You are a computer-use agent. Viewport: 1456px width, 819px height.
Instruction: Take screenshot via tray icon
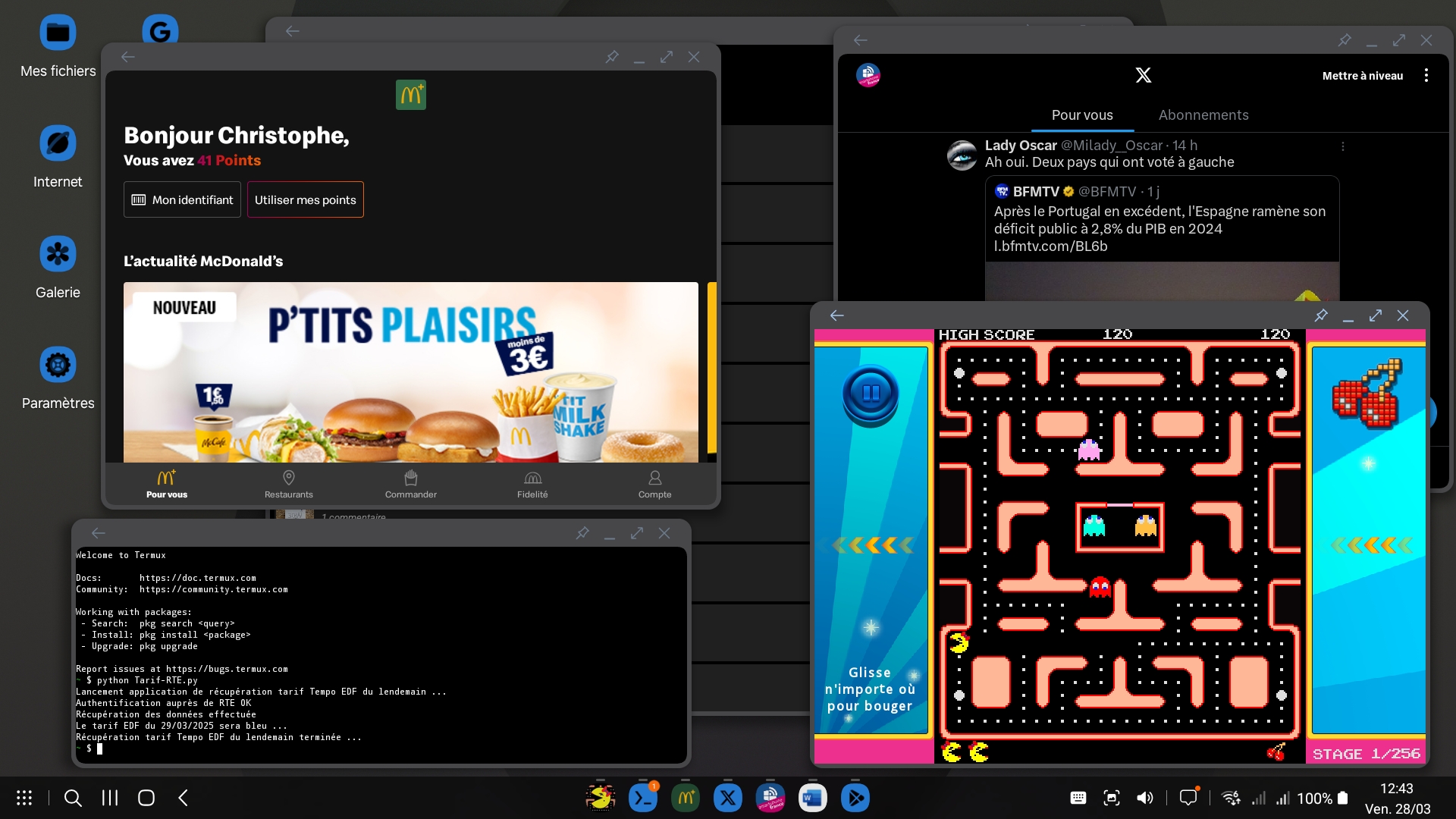pyautogui.click(x=1112, y=798)
